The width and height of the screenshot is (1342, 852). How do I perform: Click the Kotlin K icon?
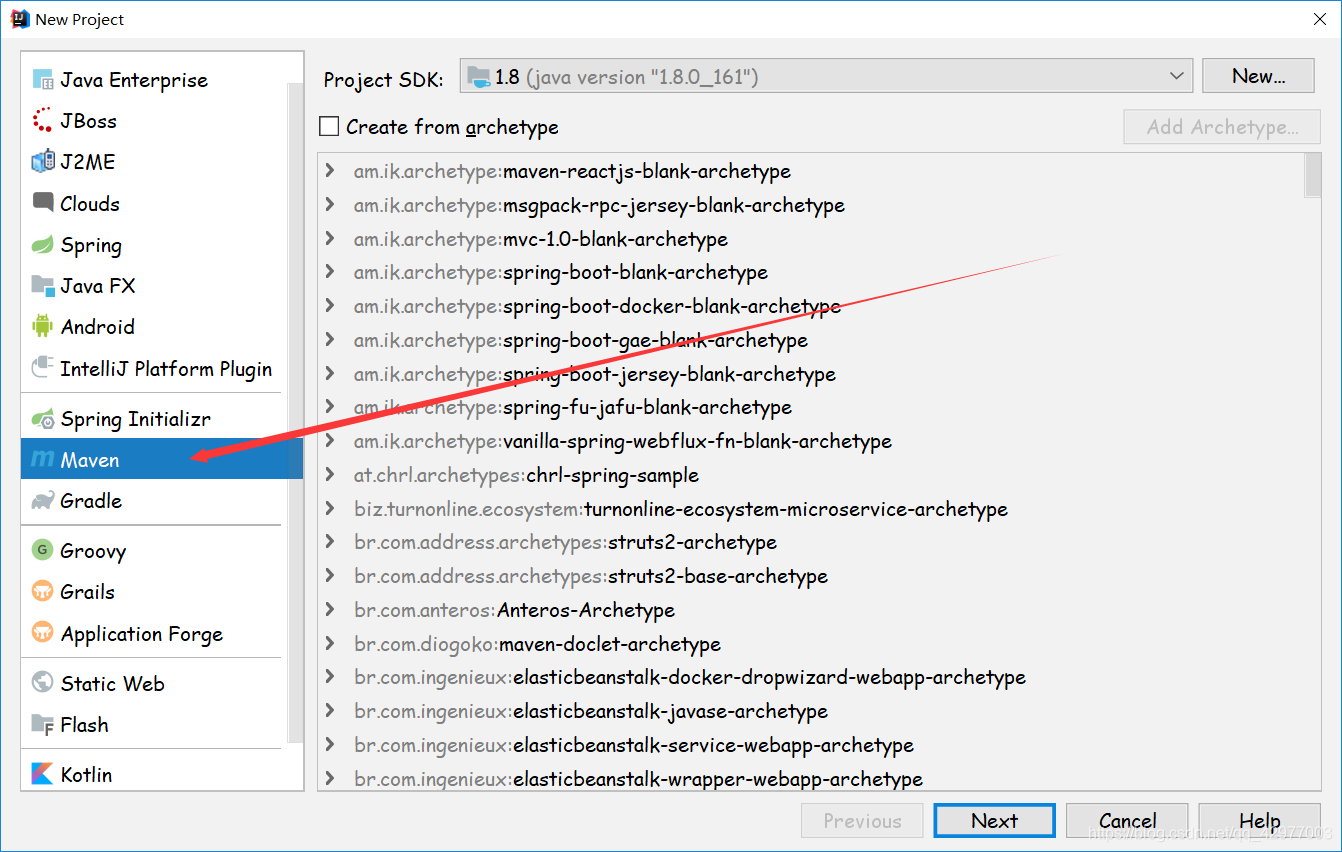click(x=42, y=774)
